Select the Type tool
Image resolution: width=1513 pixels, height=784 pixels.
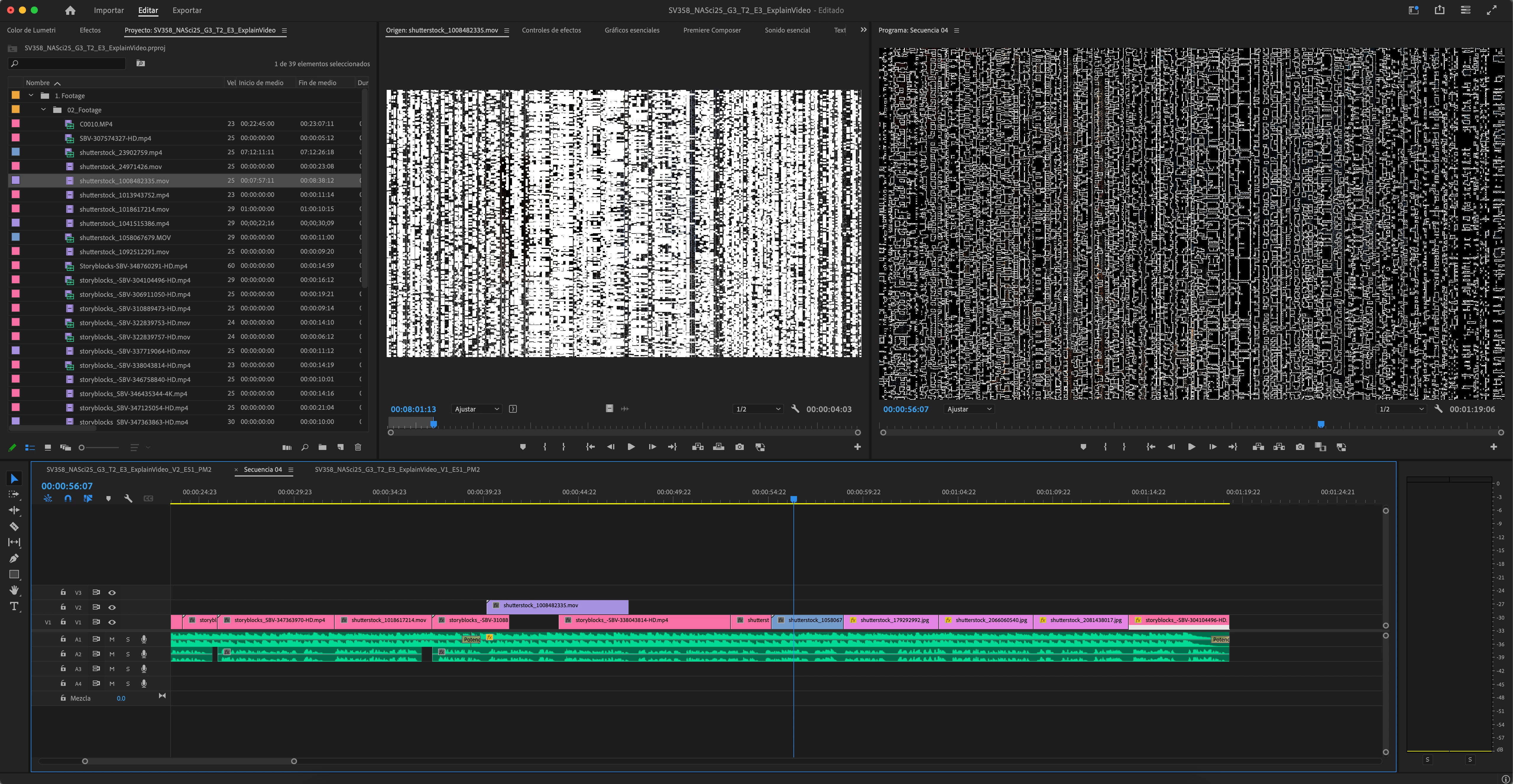[x=14, y=606]
